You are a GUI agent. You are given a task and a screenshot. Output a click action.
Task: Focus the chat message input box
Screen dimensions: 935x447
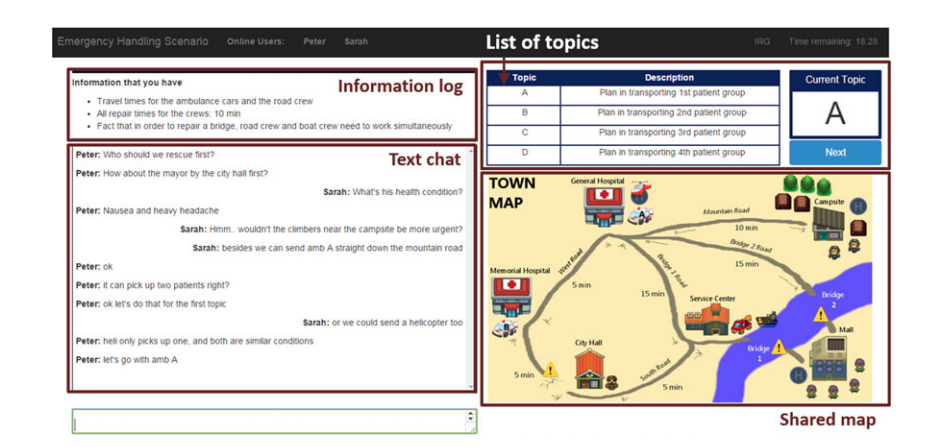tap(270, 421)
